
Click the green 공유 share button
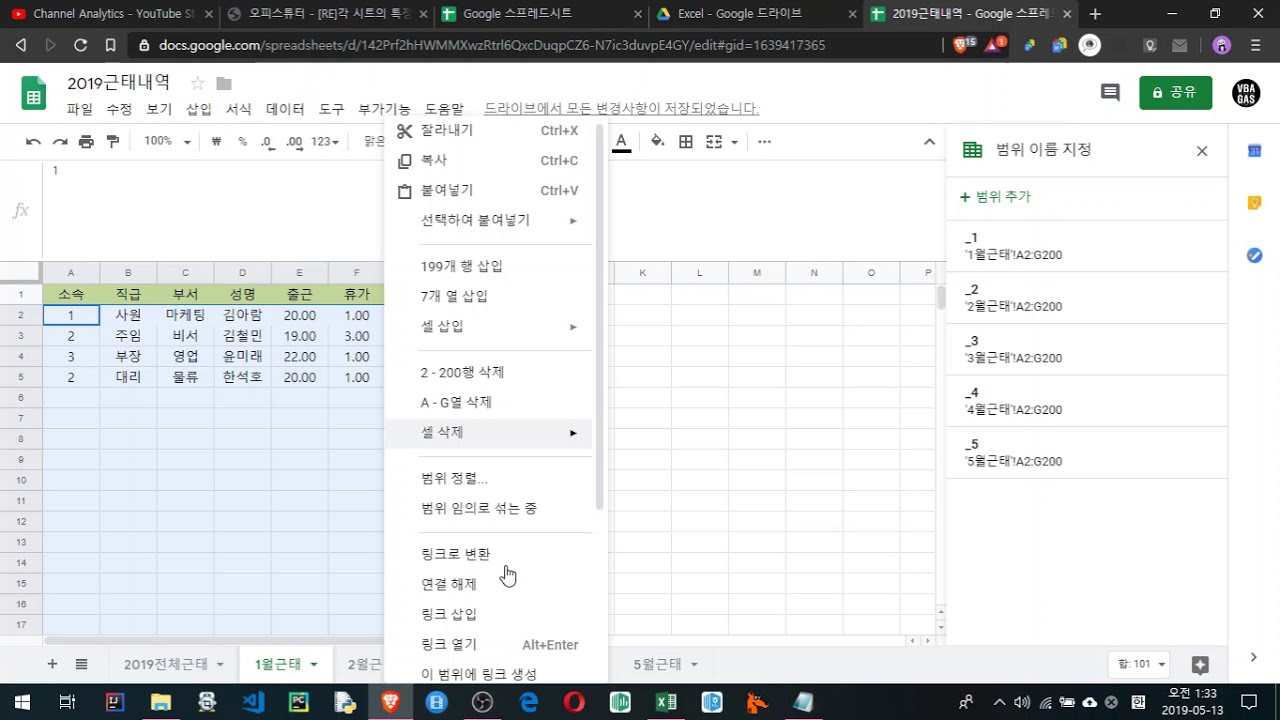click(x=1175, y=92)
